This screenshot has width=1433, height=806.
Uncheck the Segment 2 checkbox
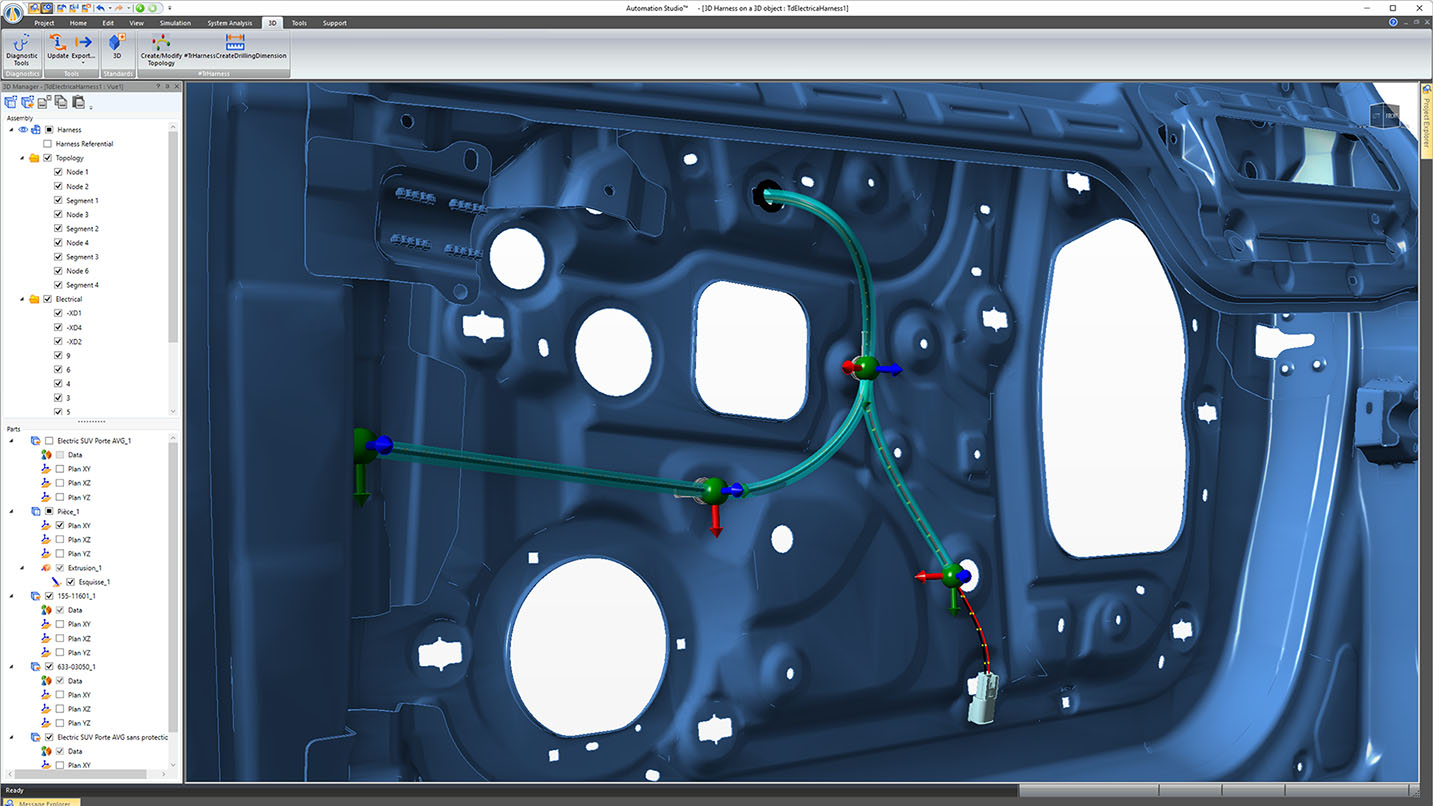[58, 229]
